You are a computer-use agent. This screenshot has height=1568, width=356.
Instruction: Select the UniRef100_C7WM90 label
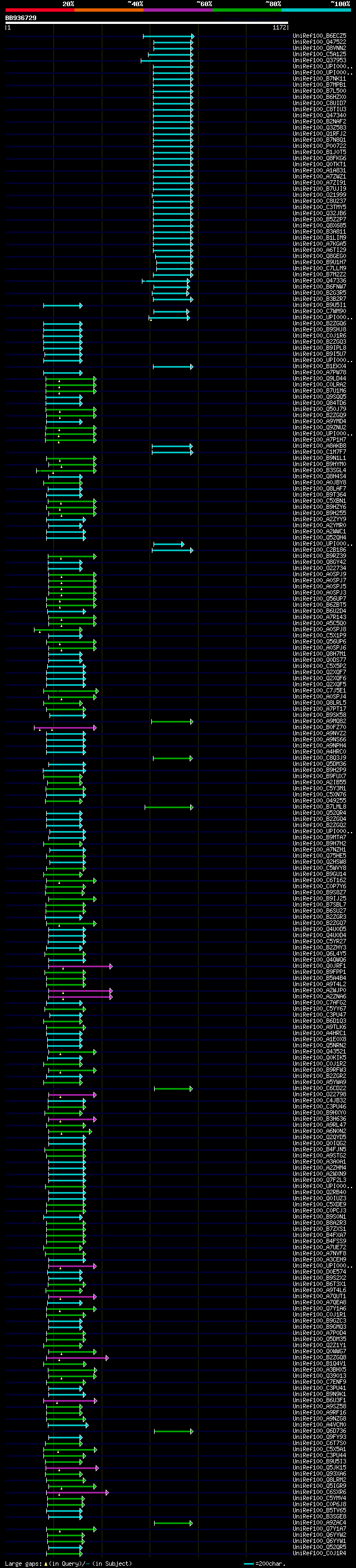(x=319, y=311)
